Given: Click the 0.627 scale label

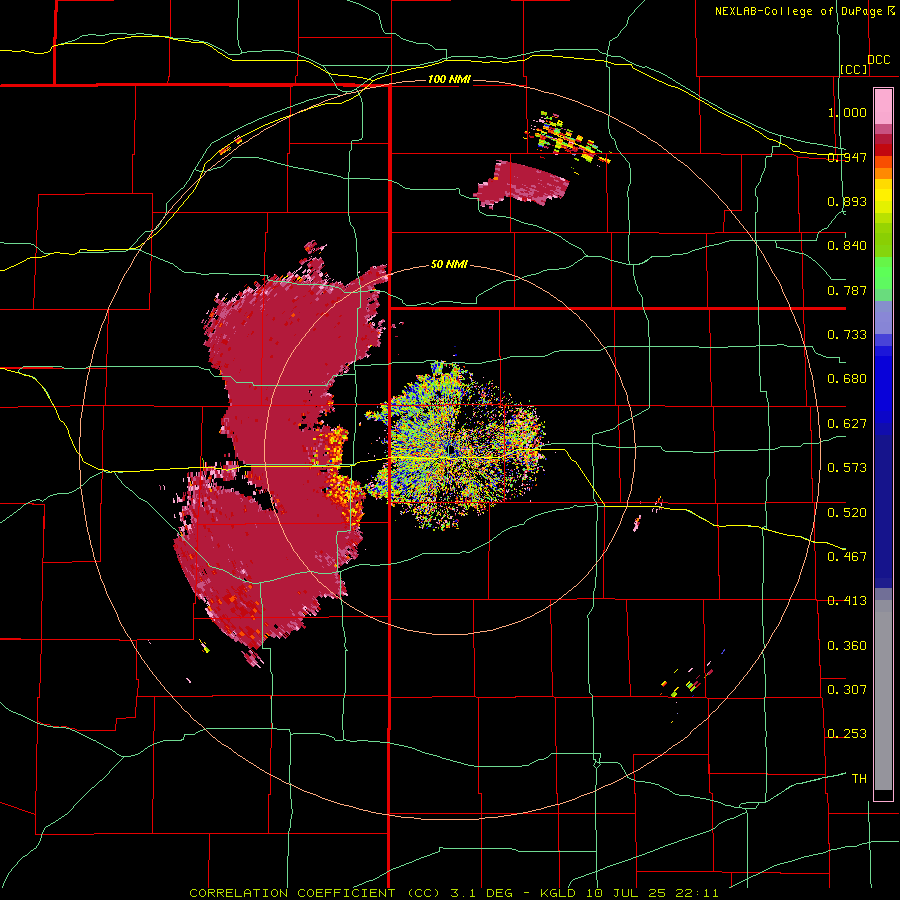Looking at the screenshot, I should coord(847,424).
